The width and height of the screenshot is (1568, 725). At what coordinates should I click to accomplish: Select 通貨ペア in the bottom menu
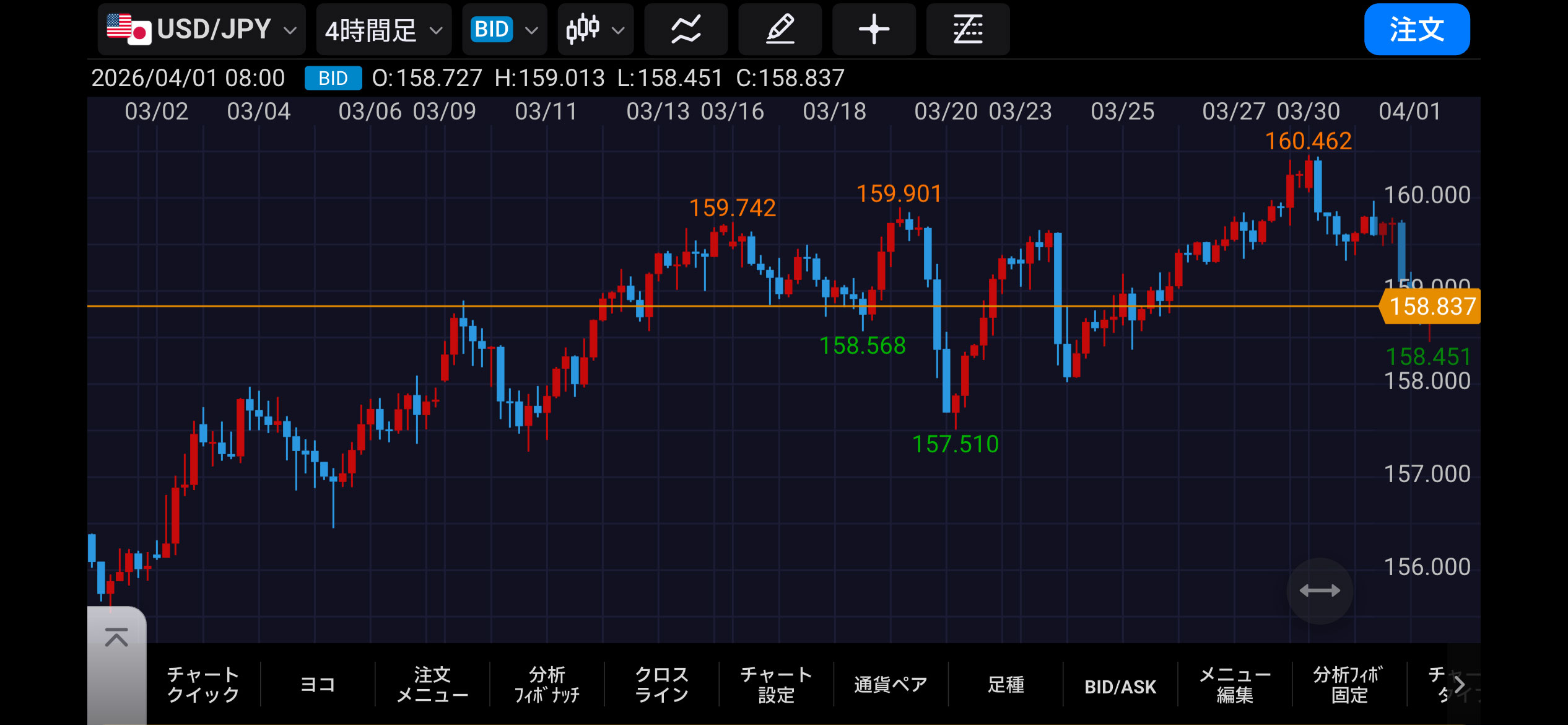point(891,685)
